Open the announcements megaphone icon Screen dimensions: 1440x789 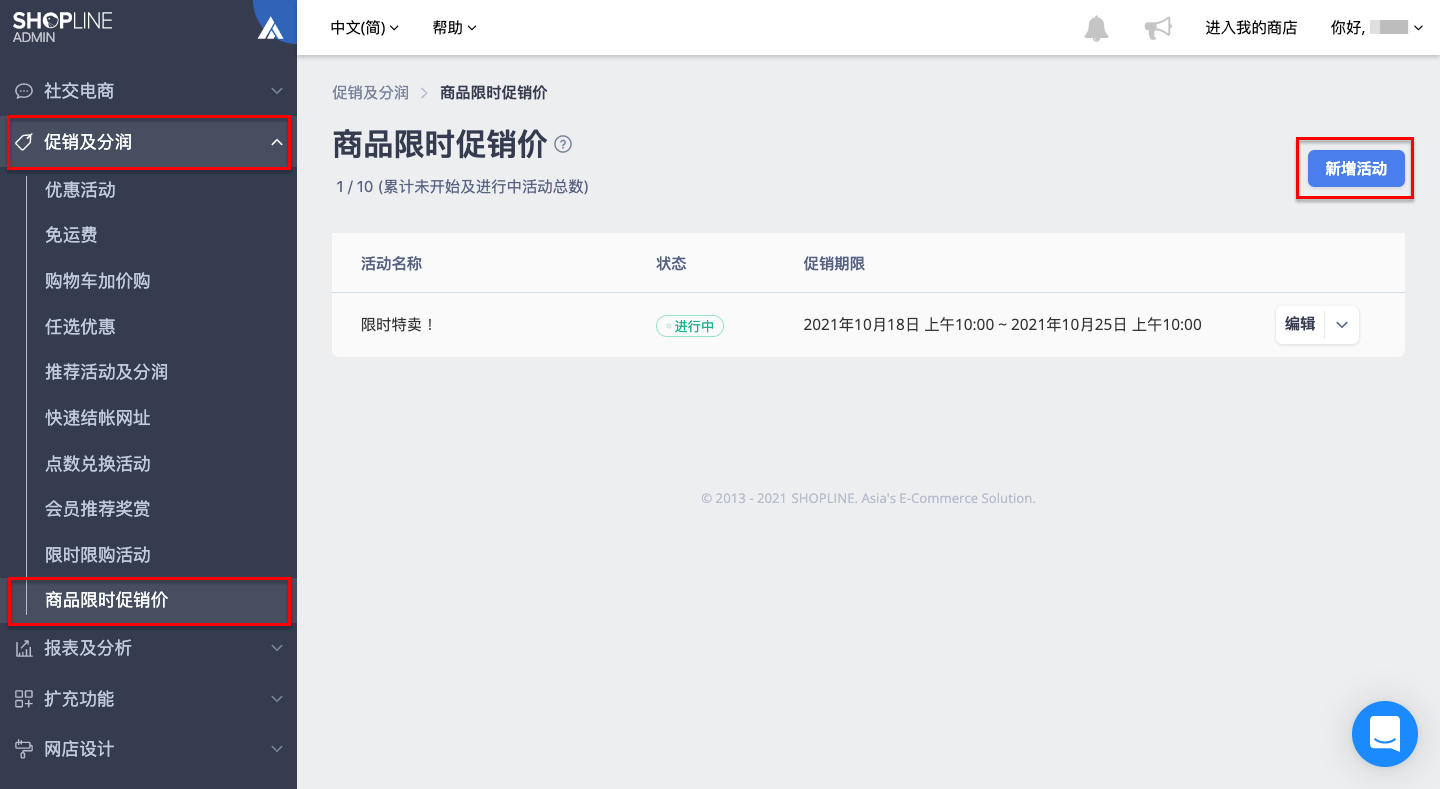pos(1158,28)
